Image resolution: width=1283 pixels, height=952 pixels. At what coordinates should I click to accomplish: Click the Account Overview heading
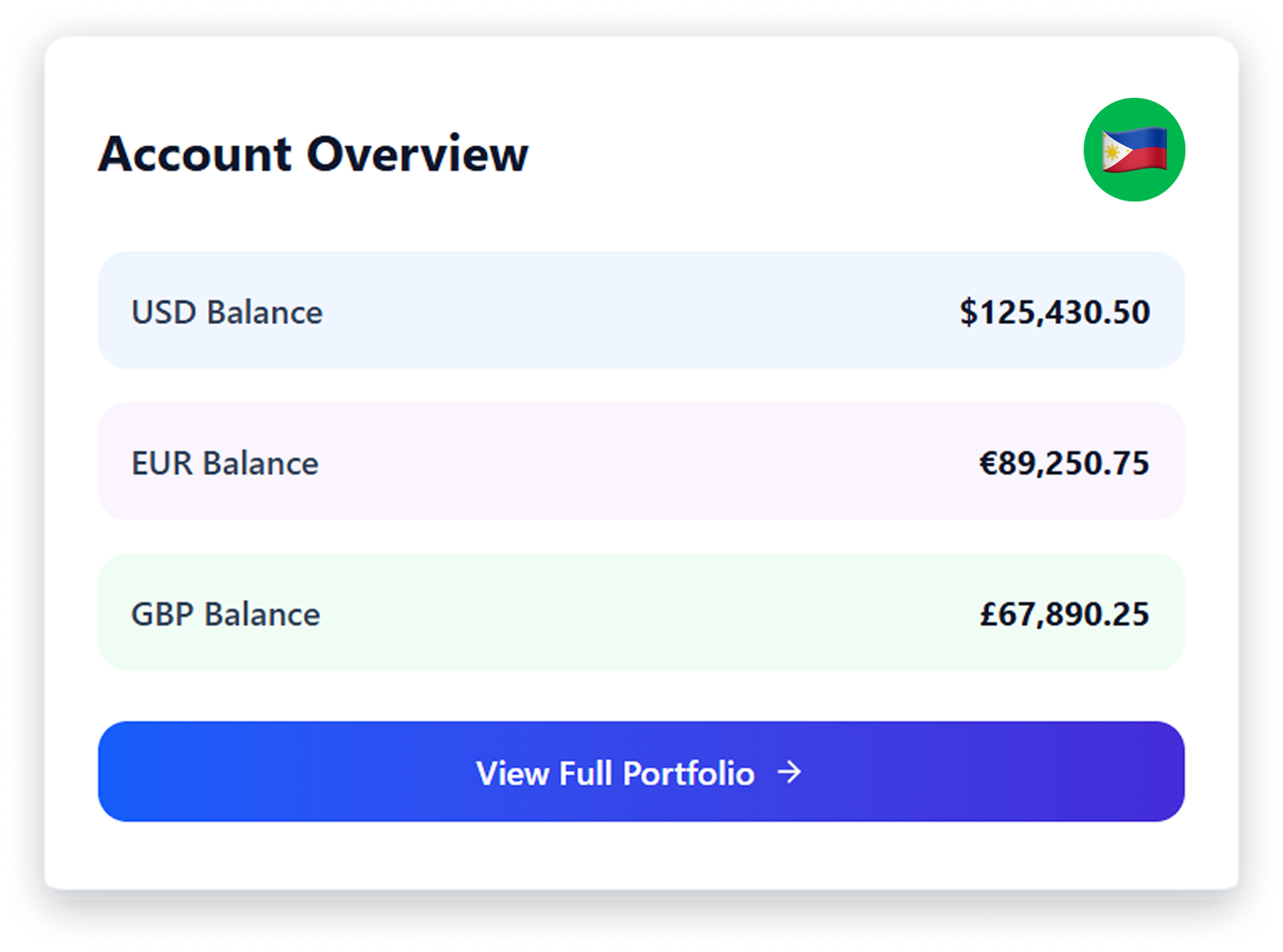[313, 153]
